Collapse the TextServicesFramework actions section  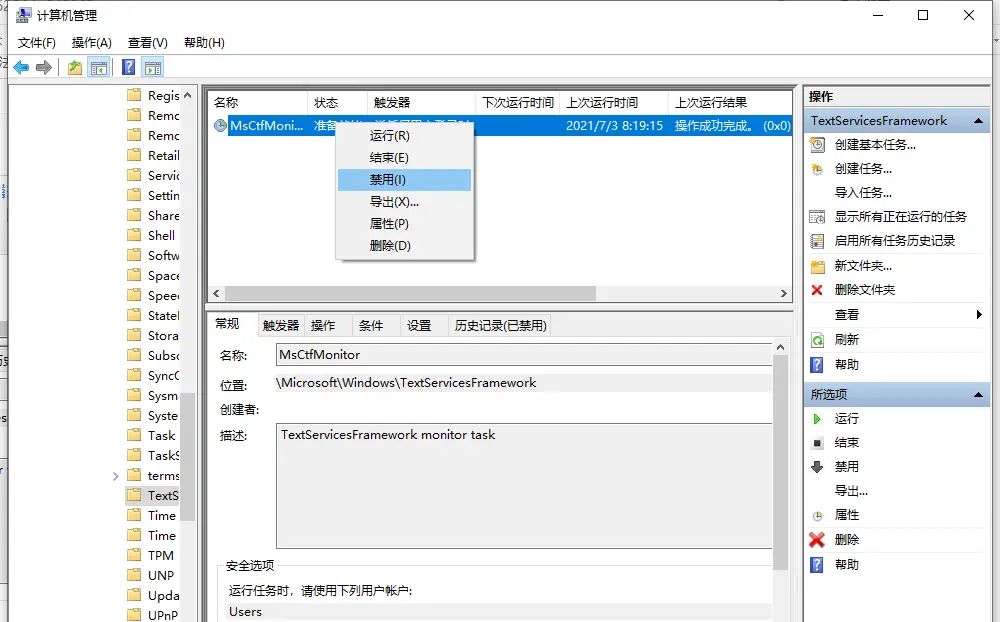[x=978, y=120]
